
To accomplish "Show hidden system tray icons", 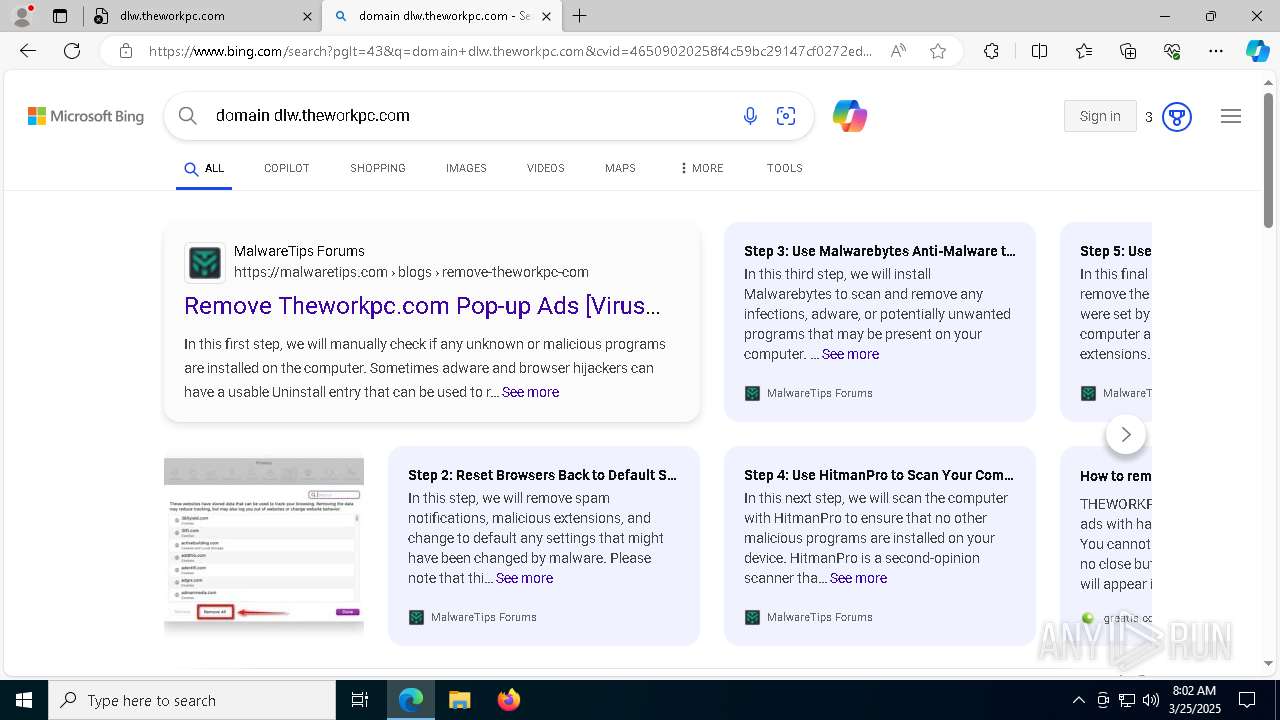I will point(1078,700).
